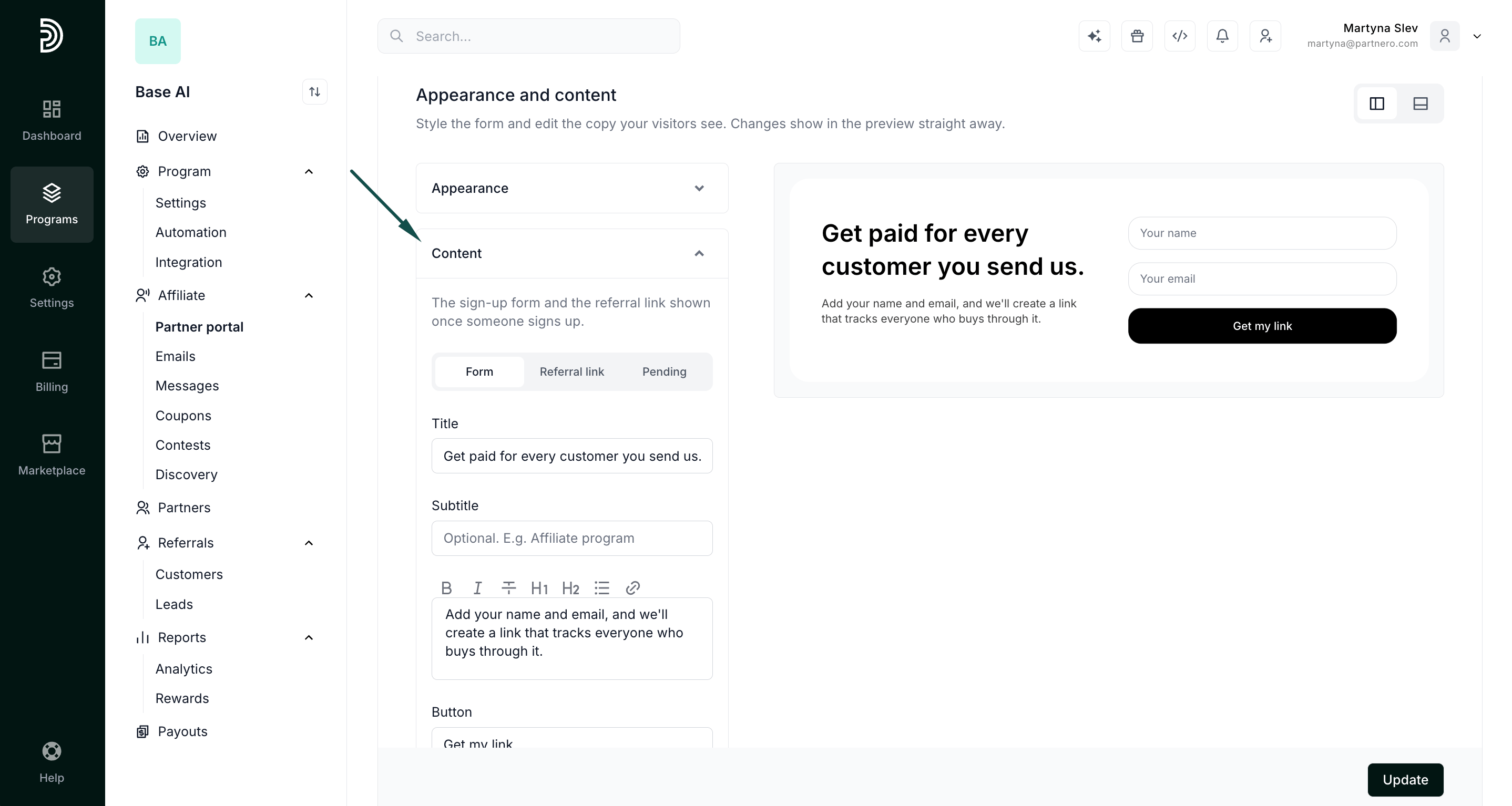Open the code embed icon

click(1180, 36)
